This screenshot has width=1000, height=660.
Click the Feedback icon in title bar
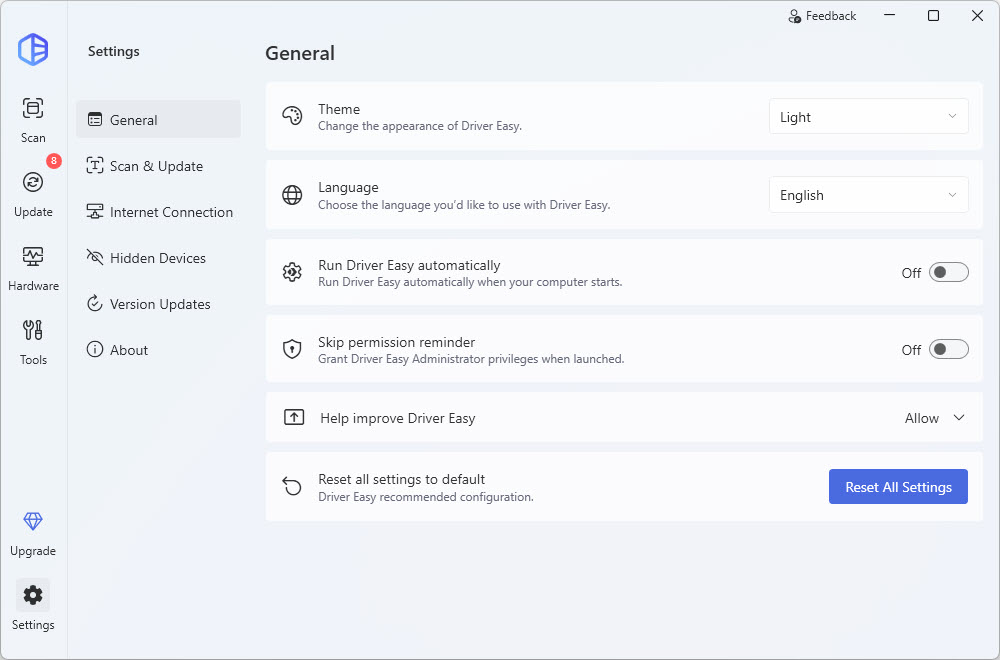coord(795,16)
